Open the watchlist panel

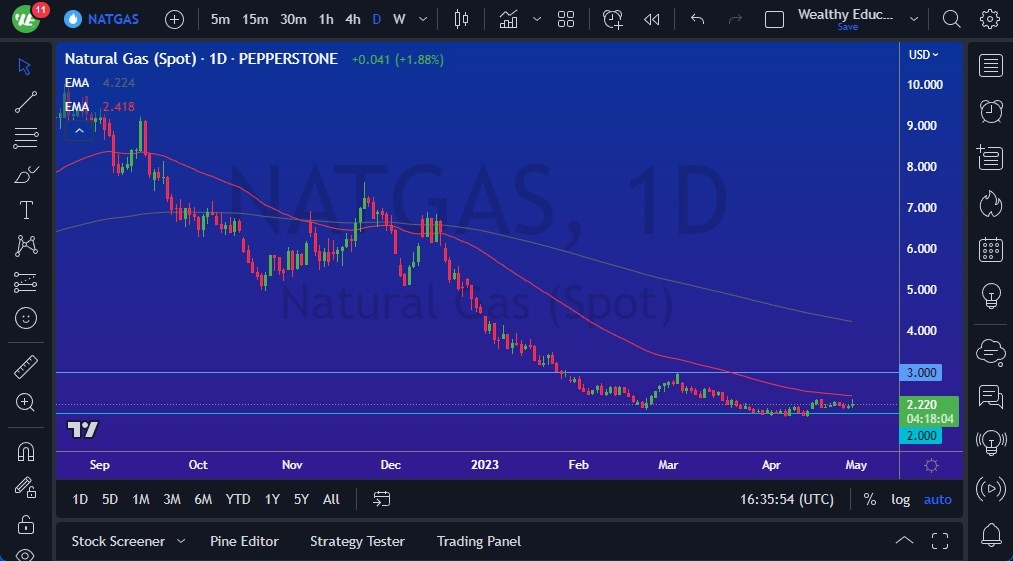(x=990, y=66)
